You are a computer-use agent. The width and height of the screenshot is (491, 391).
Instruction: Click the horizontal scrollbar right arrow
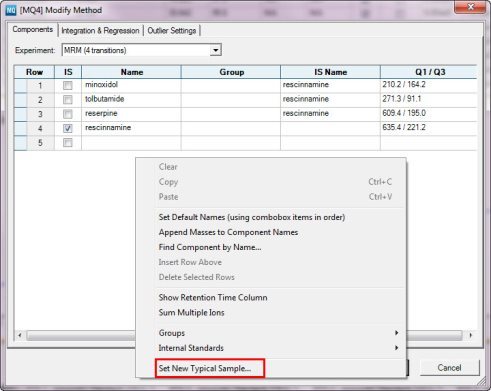pyautogui.click(x=470, y=335)
